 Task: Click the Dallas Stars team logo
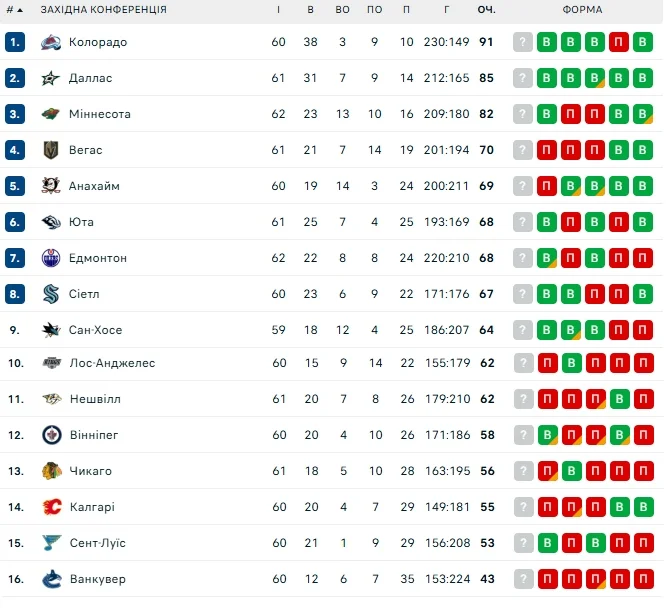coord(51,78)
